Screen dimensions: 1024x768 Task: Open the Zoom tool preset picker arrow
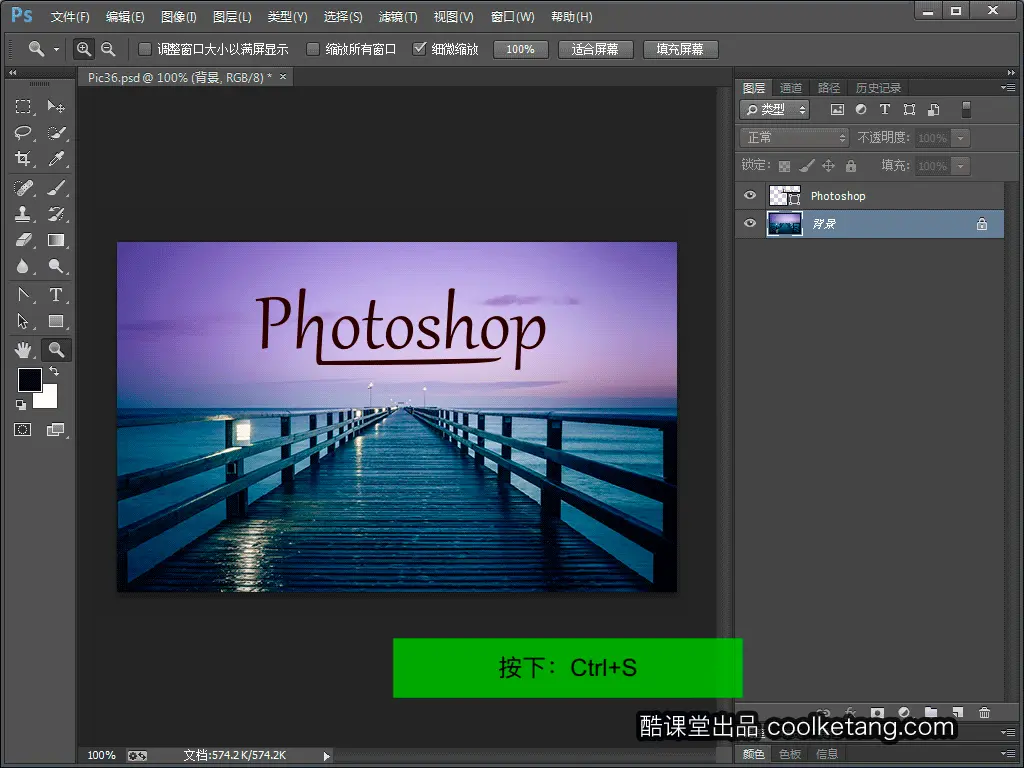click(x=56, y=50)
